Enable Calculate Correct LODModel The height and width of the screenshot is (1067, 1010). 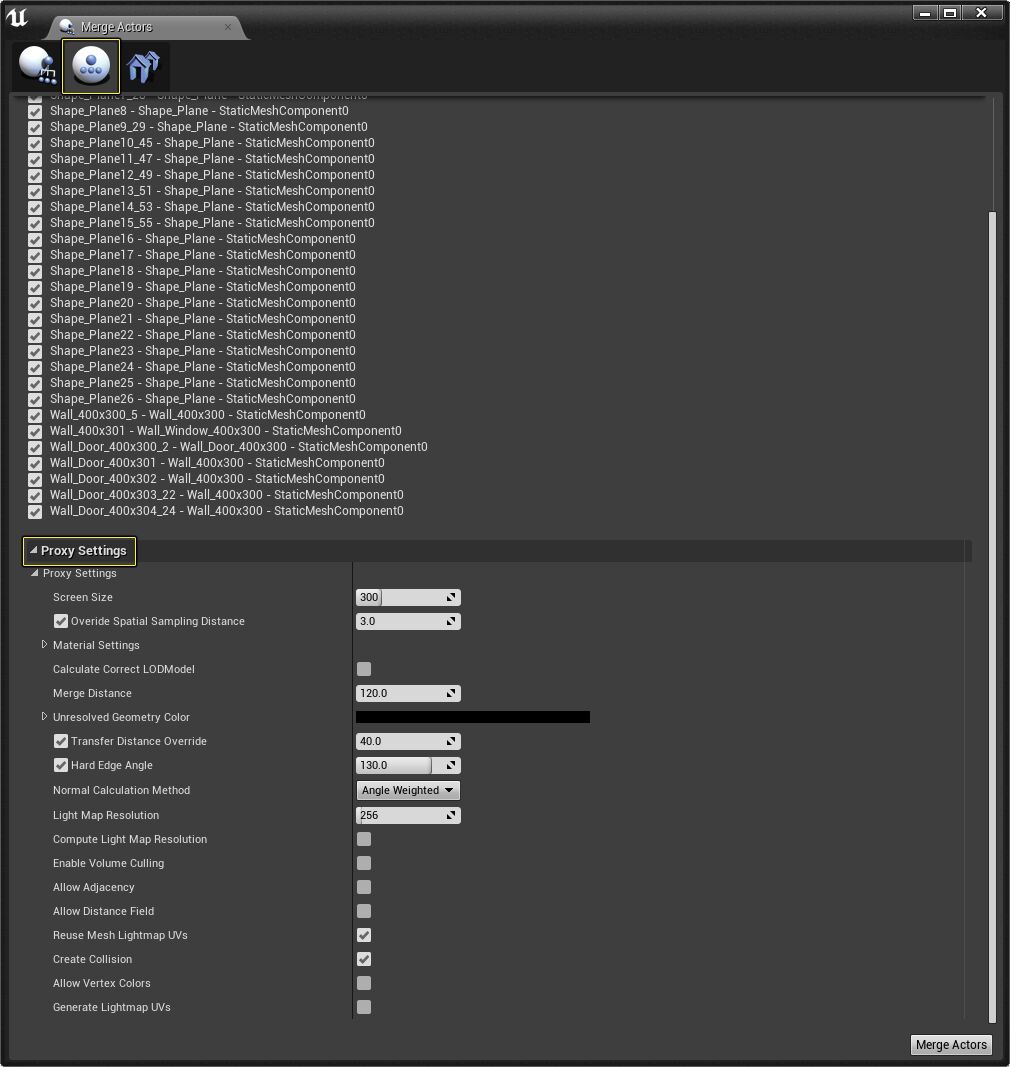(364, 669)
